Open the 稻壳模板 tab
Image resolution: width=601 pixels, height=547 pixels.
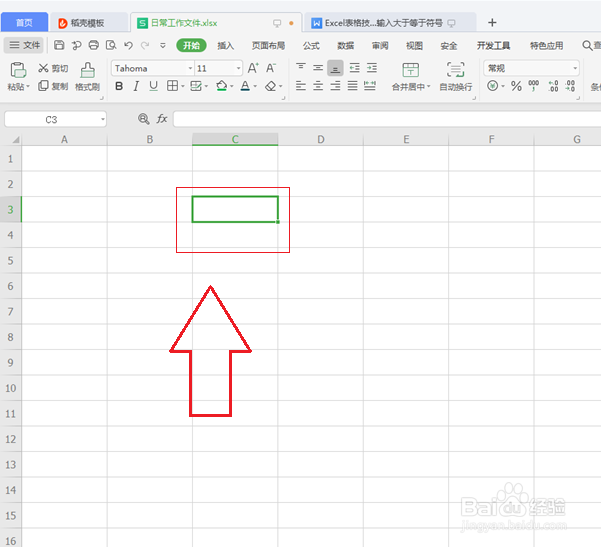point(88,23)
